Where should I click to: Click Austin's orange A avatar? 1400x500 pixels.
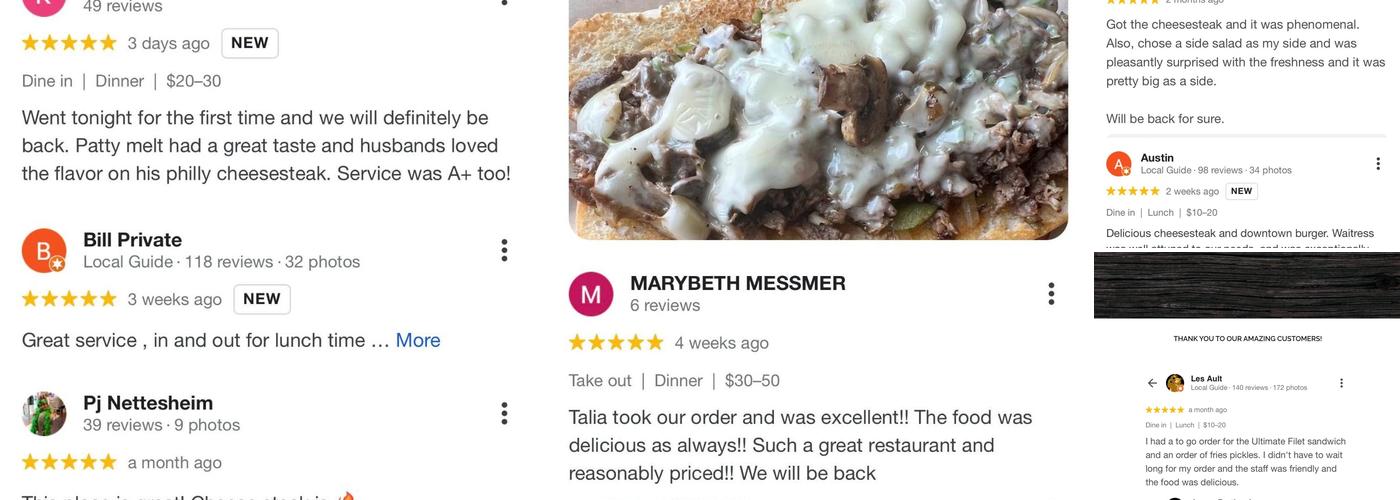(1119, 164)
